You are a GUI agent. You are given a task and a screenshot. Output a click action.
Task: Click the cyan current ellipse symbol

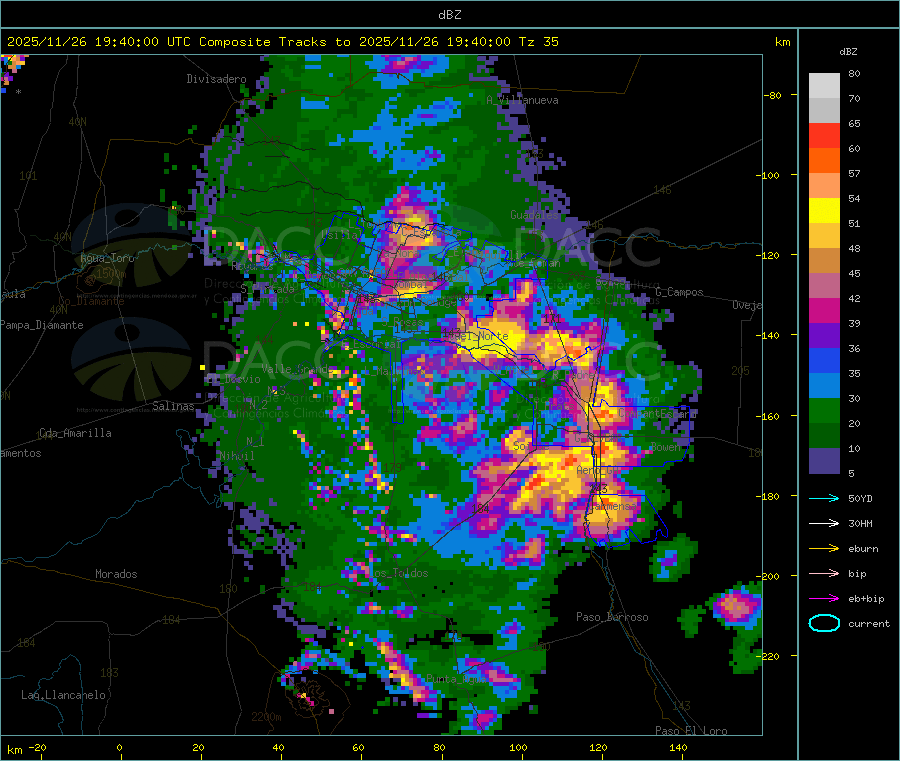824,623
